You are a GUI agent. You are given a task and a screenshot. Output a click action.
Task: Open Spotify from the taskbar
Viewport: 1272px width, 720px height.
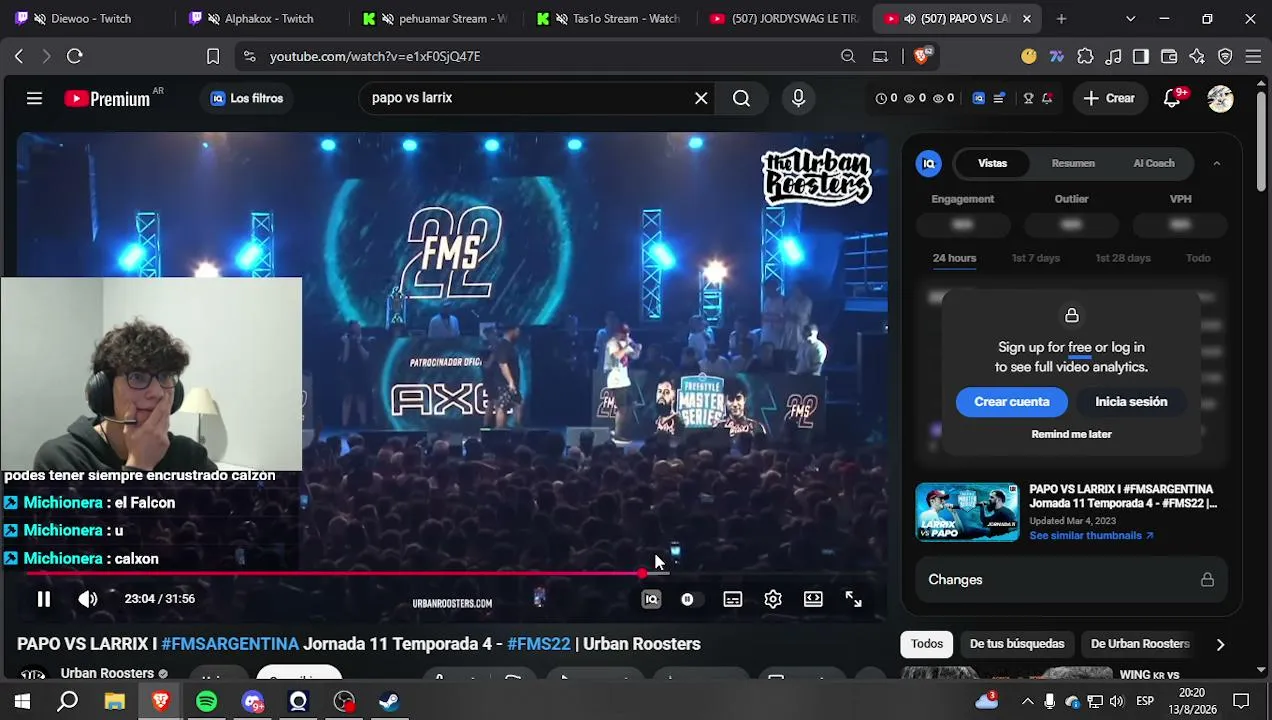point(206,701)
